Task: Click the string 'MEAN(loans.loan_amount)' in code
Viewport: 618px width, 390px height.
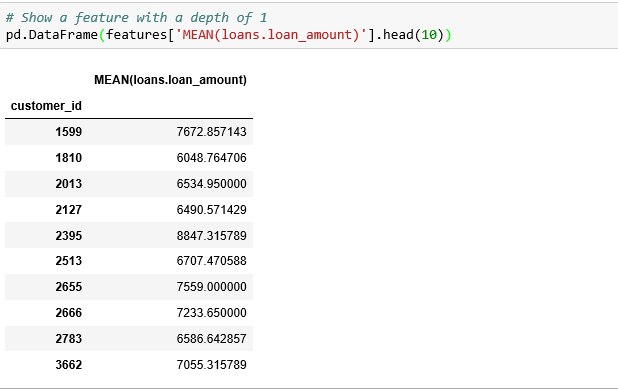Action: 271,35
